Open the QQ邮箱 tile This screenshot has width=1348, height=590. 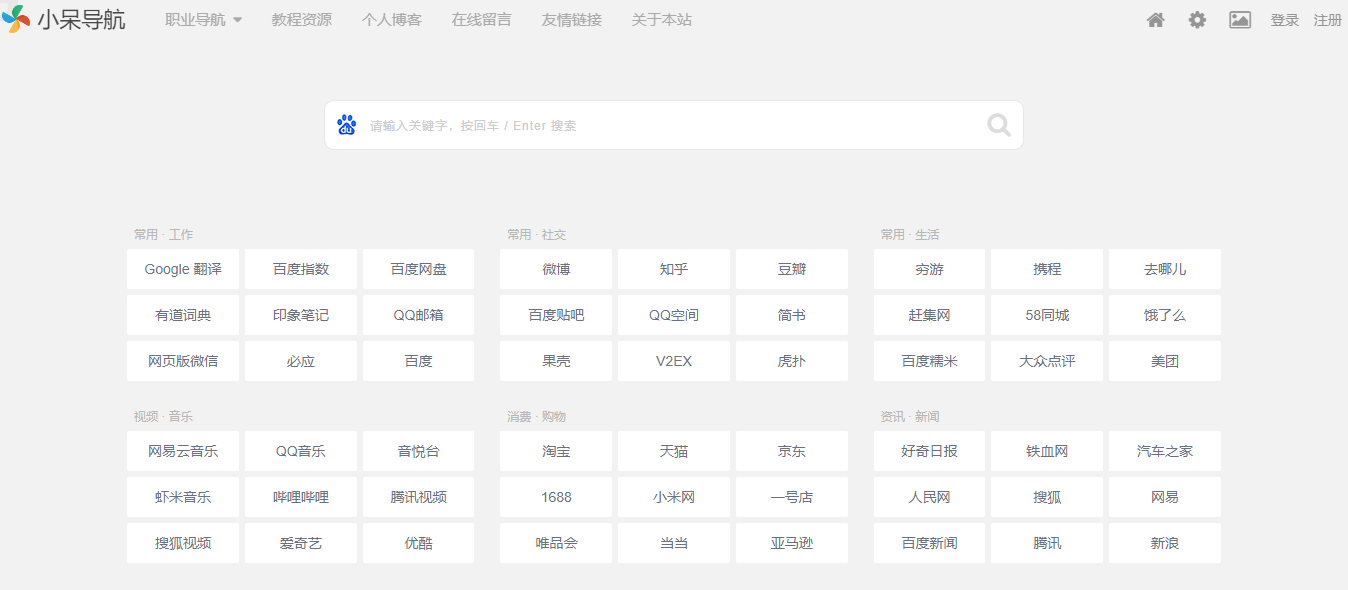(419, 315)
